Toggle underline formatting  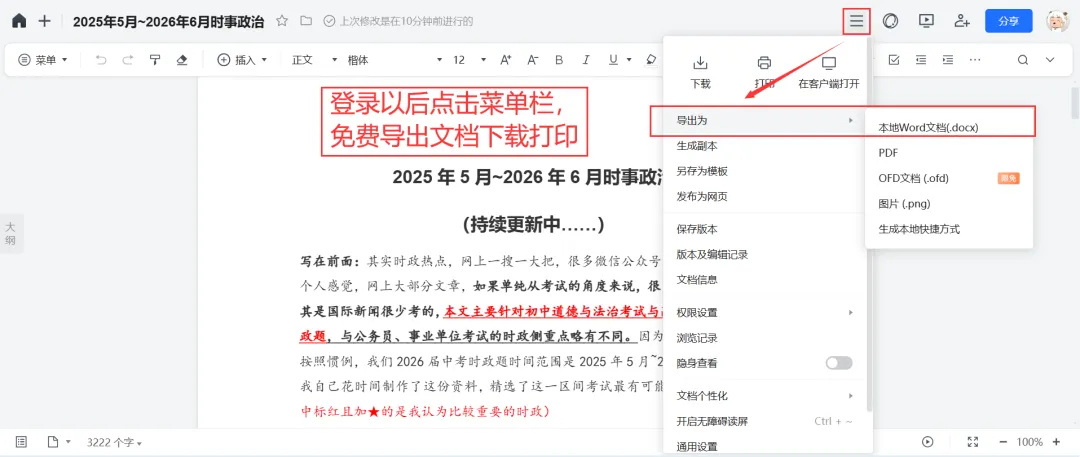tap(613, 60)
